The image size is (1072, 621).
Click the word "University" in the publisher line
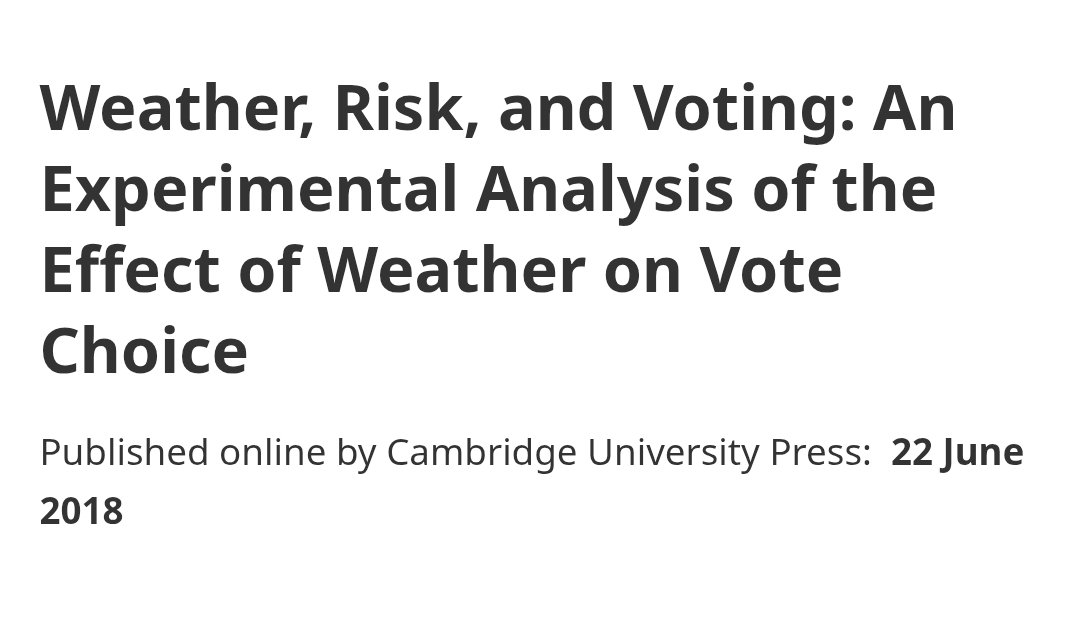(673, 452)
